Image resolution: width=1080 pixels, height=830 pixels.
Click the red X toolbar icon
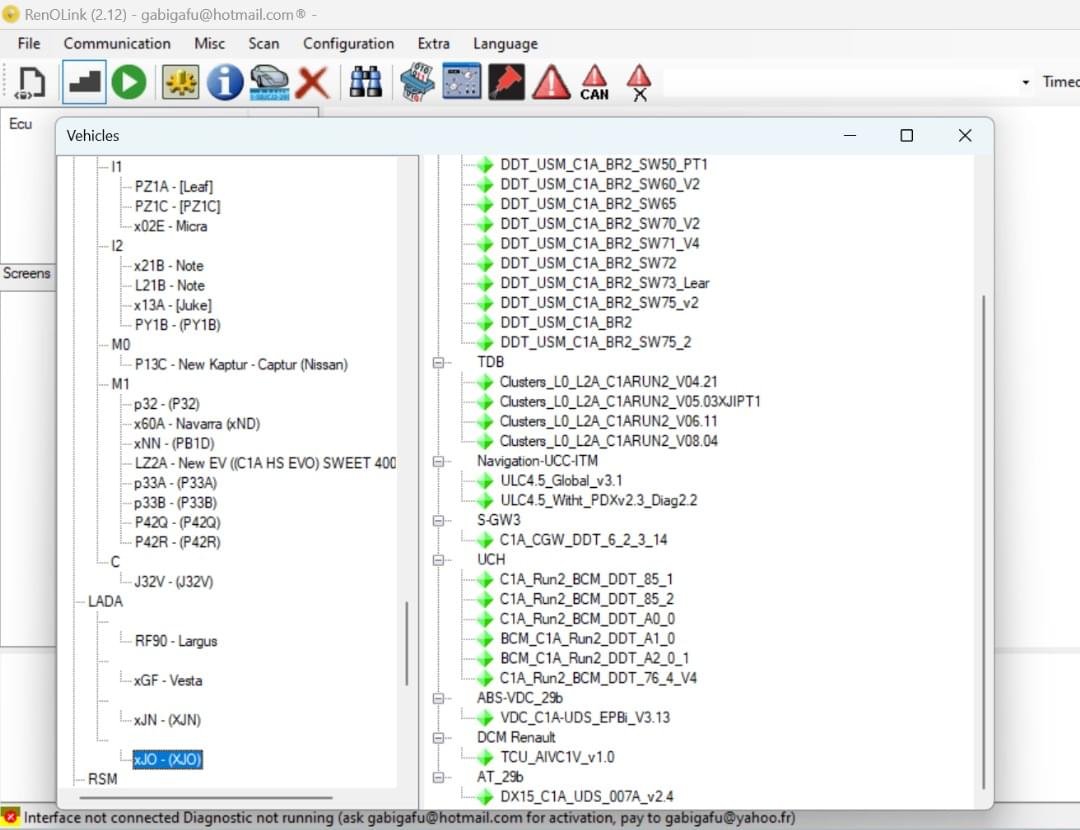313,82
